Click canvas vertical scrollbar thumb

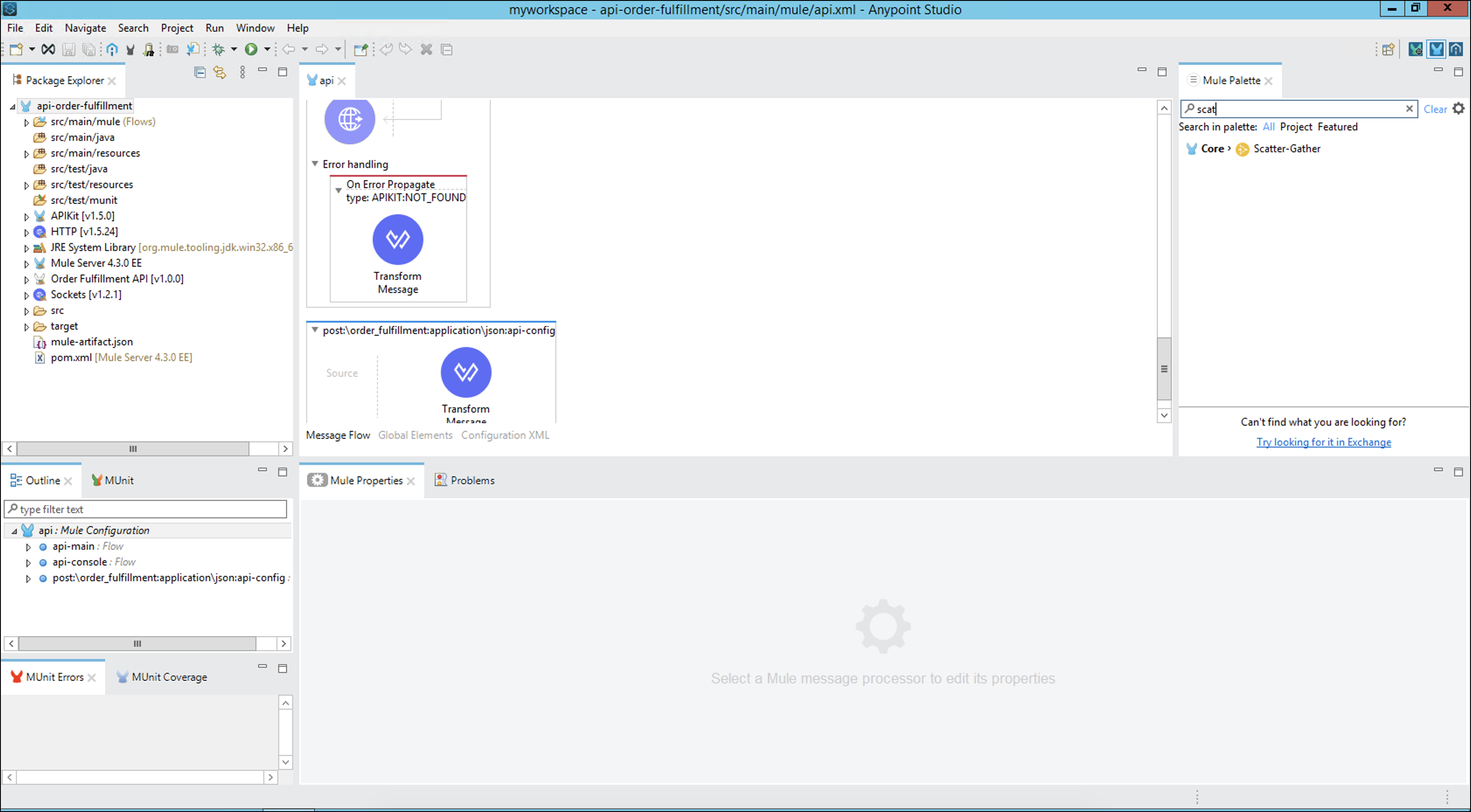[1164, 368]
